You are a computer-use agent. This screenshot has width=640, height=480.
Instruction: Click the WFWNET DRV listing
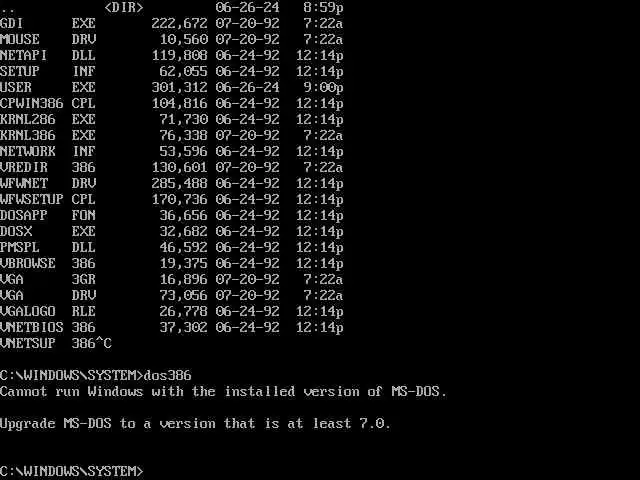coord(171,183)
